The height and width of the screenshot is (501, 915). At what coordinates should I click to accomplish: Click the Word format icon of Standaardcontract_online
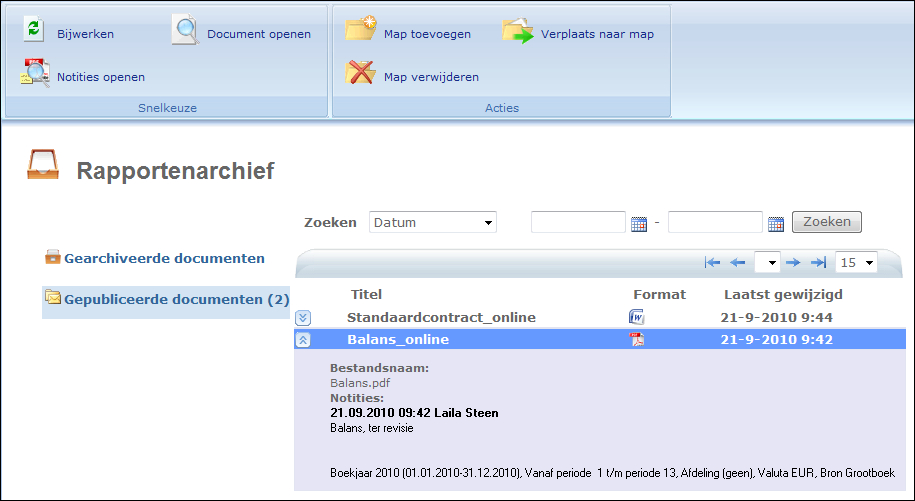[636, 317]
